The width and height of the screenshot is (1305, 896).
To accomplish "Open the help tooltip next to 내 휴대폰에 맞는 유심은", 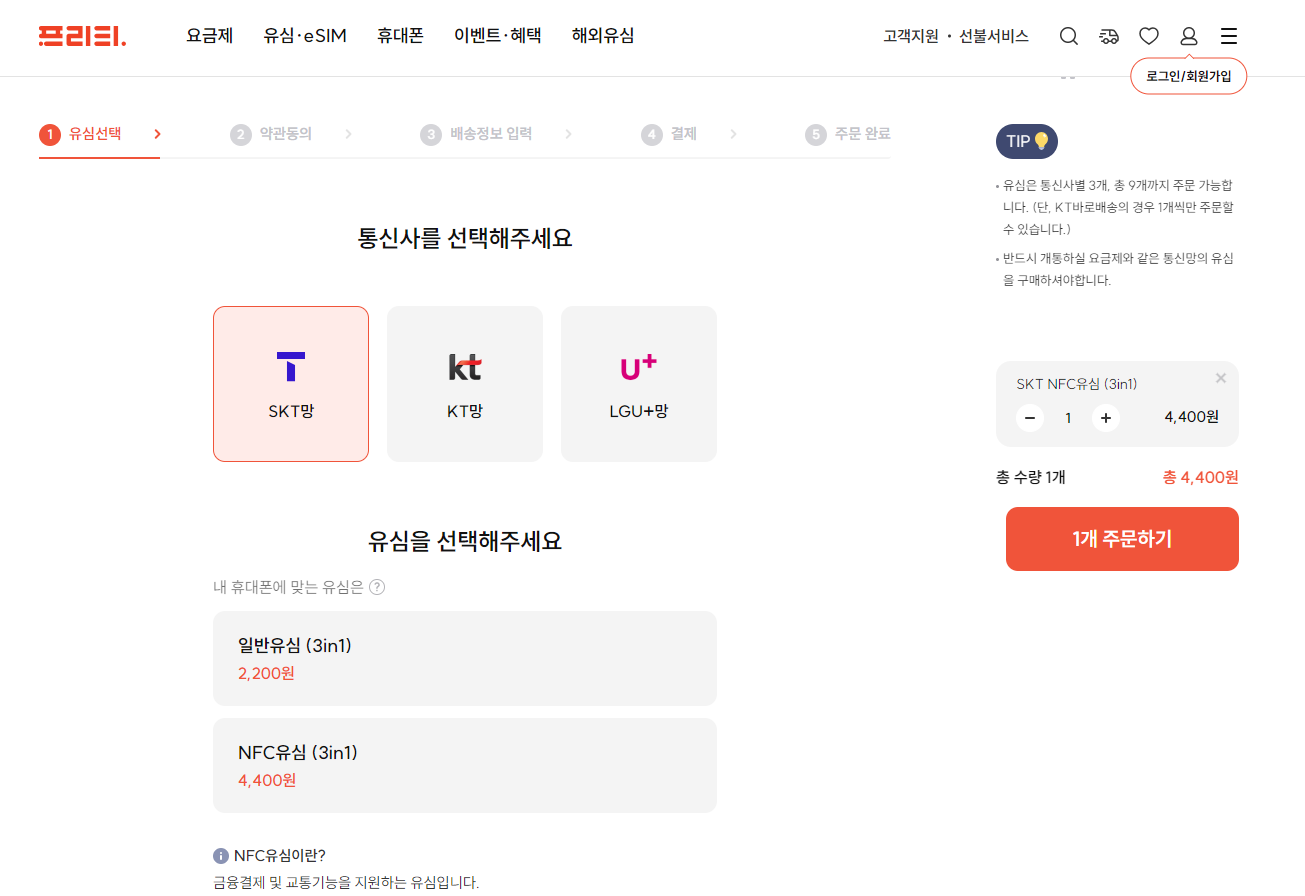I will (x=378, y=588).
